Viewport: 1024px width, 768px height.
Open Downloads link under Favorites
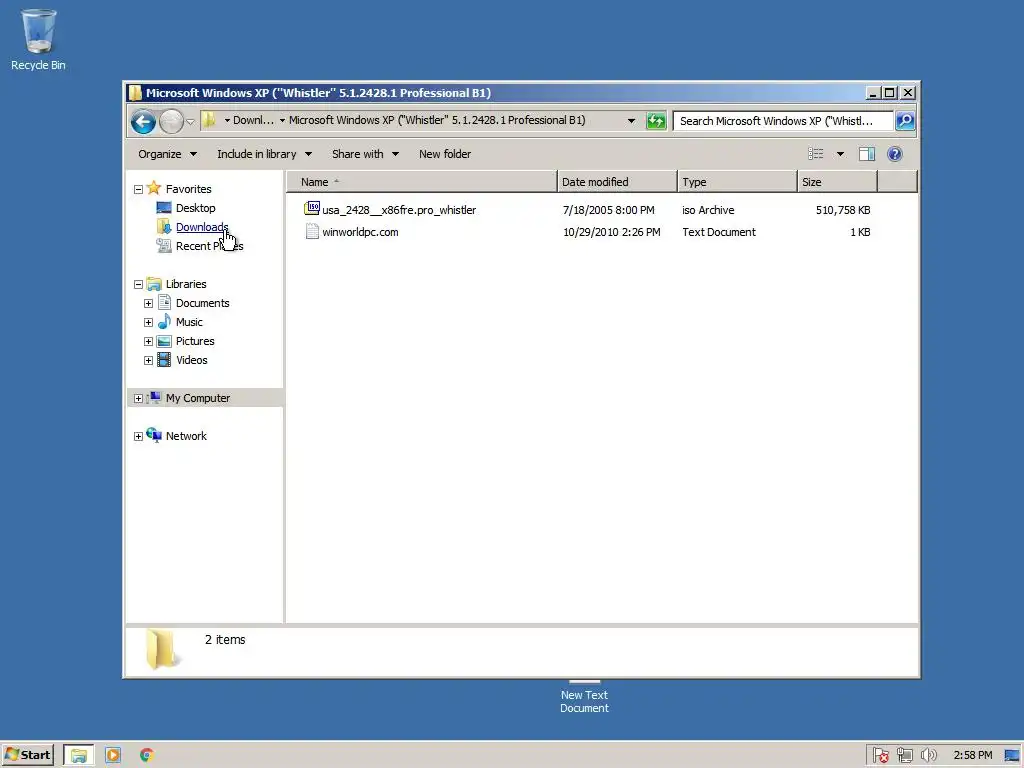tap(202, 227)
